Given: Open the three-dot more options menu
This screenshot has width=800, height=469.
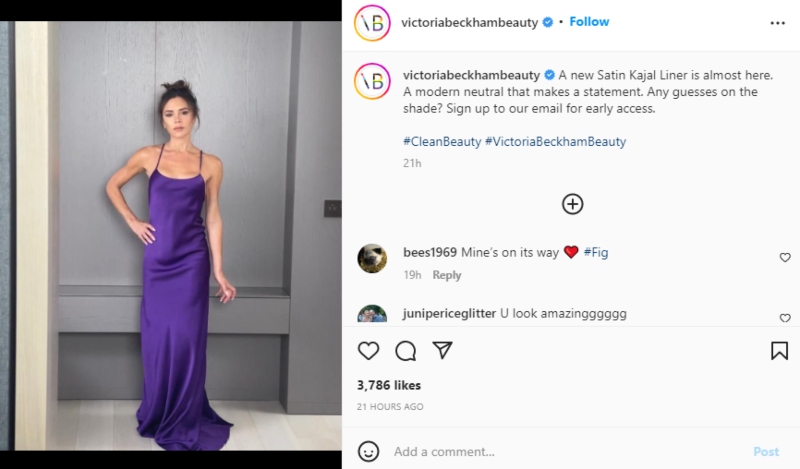Looking at the screenshot, I should pyautogui.click(x=778, y=22).
